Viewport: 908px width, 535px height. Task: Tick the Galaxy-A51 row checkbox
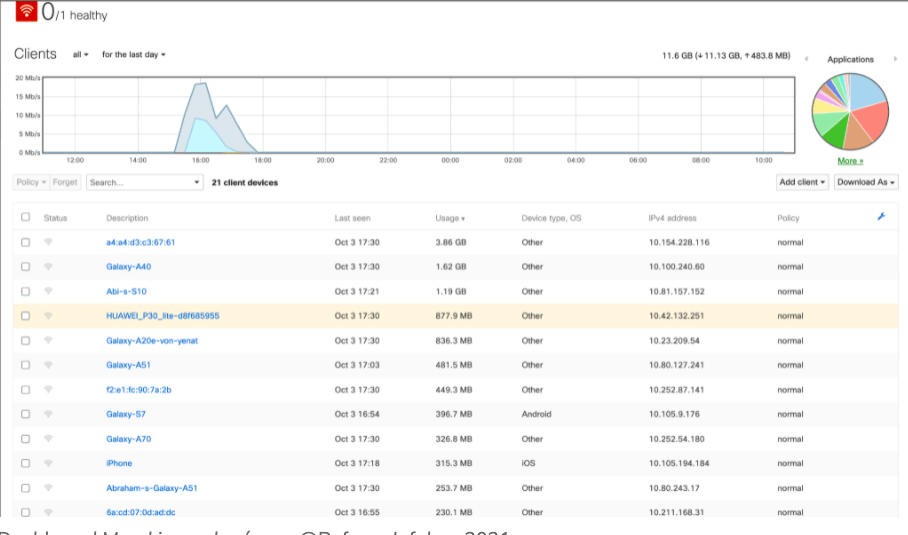(x=25, y=365)
